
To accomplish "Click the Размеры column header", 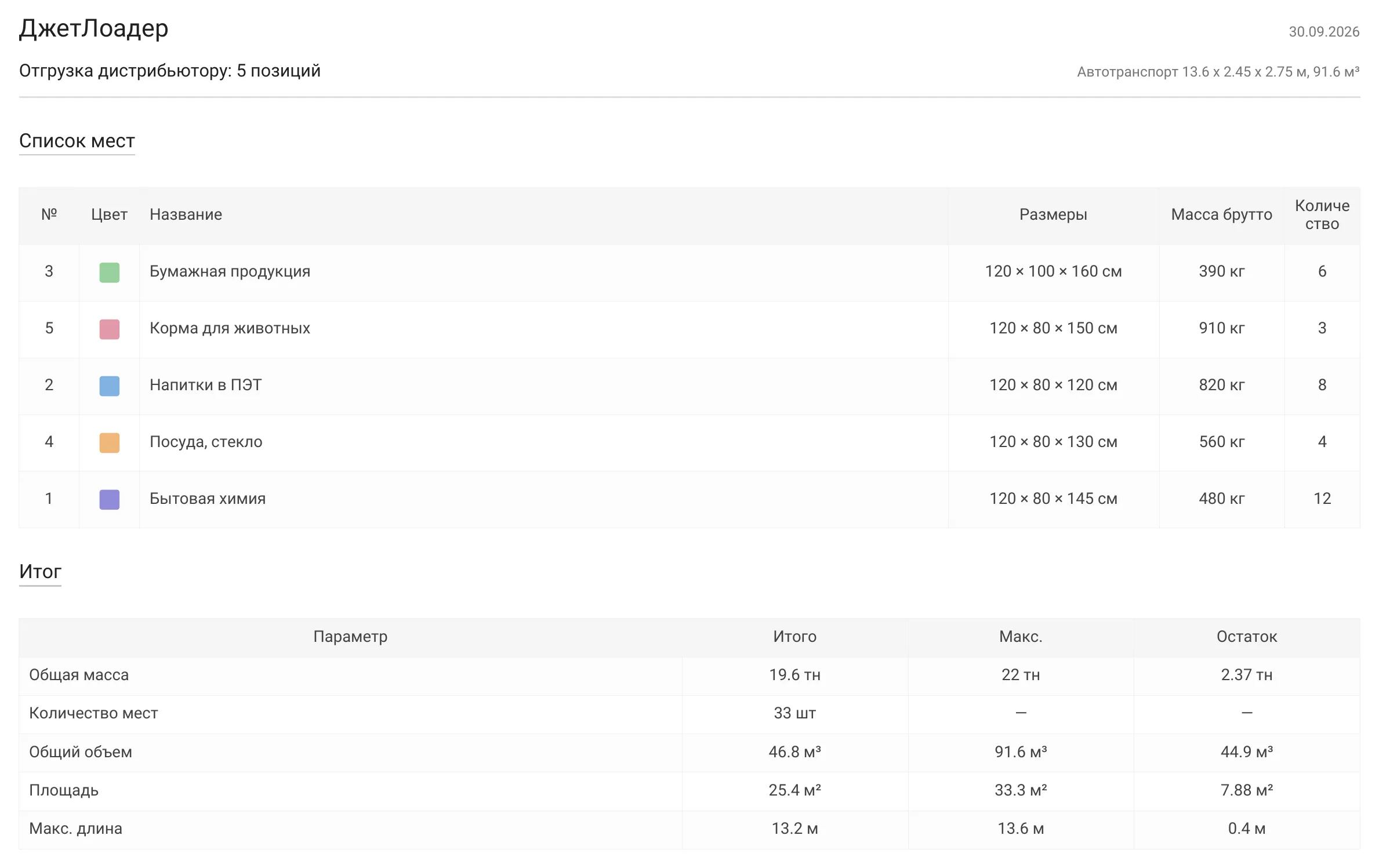I will pos(1053,215).
